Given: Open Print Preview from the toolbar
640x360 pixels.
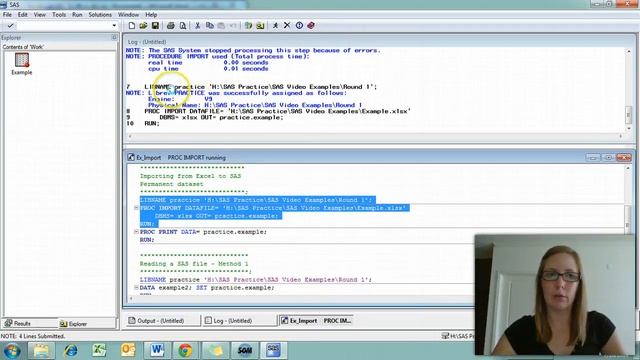Looking at the screenshot, I should tap(182, 25).
